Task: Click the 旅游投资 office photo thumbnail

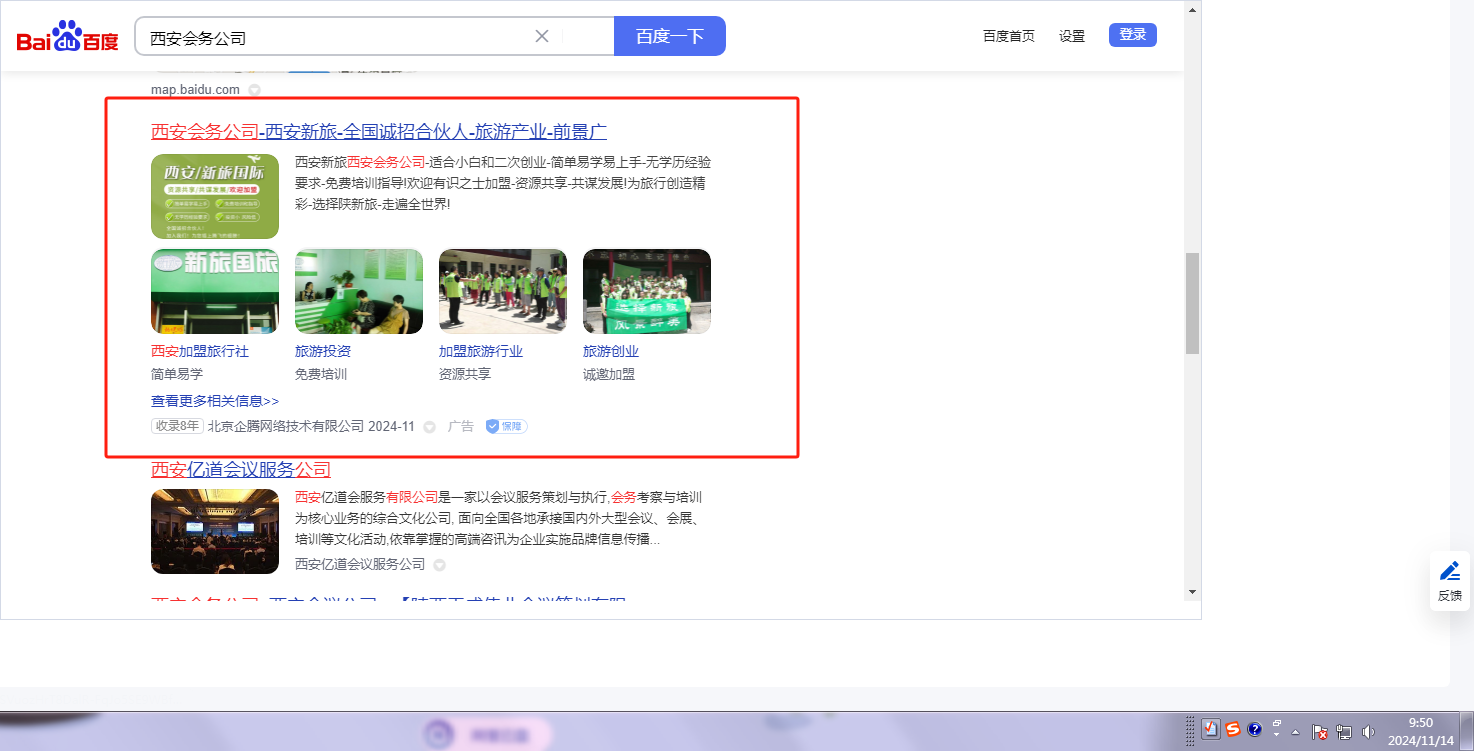Action: point(359,291)
